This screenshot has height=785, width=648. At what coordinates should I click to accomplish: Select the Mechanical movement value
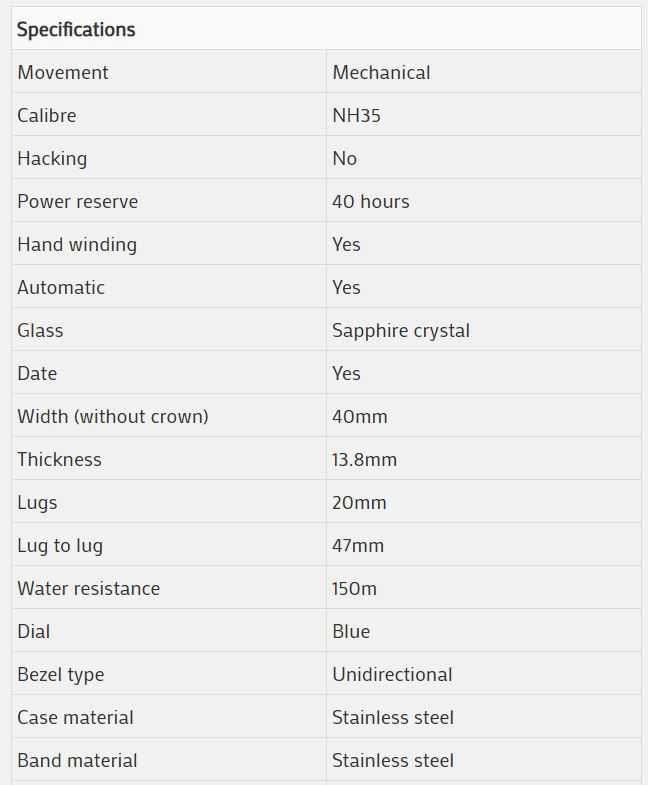382,73
